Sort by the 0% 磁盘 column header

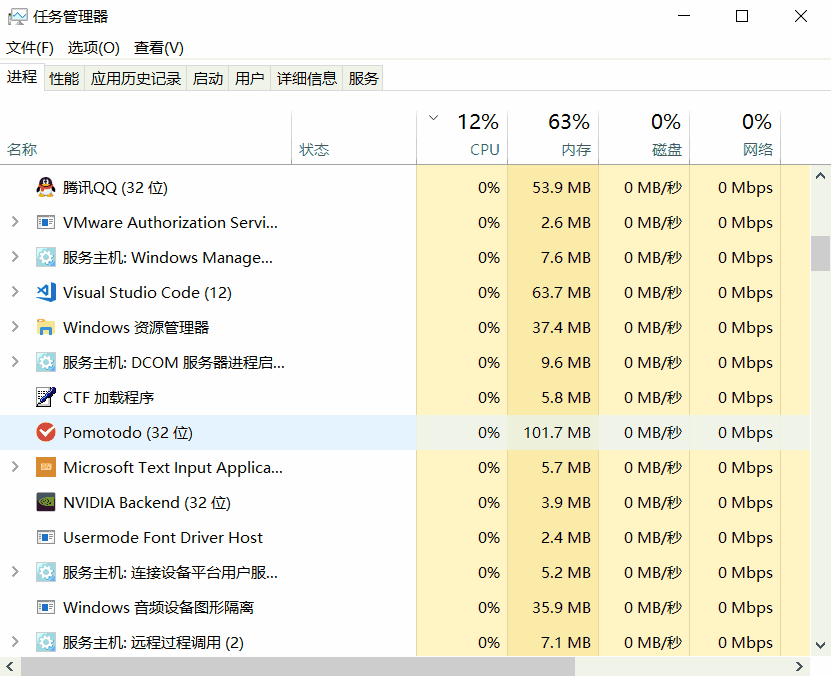644,138
